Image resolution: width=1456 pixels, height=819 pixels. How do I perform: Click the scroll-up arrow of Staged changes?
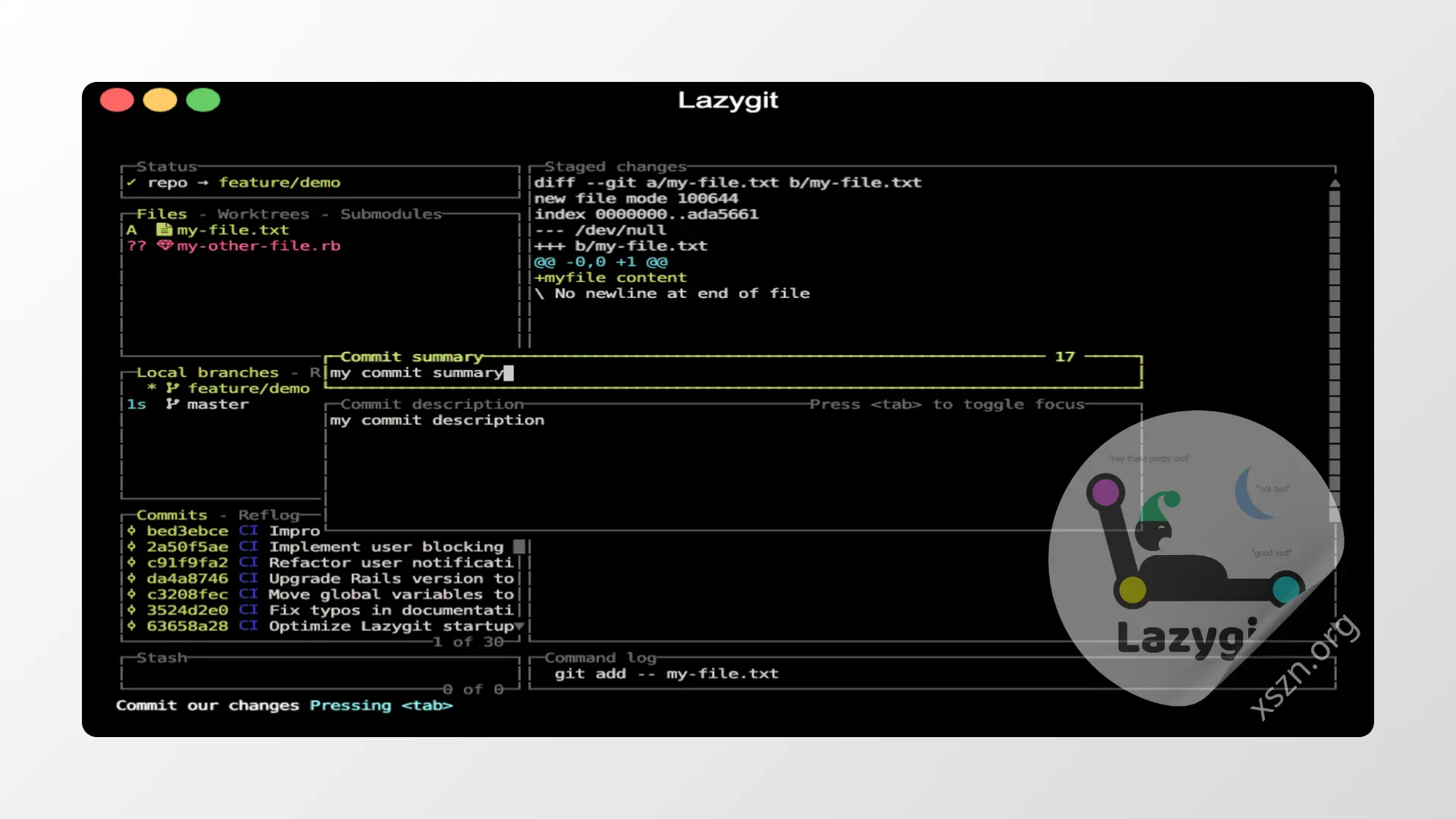1335,184
